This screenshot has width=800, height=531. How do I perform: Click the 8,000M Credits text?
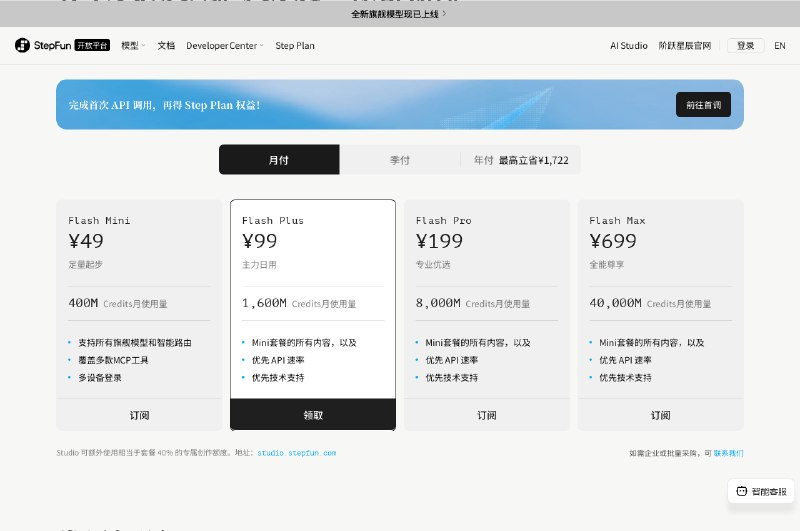click(x=473, y=303)
